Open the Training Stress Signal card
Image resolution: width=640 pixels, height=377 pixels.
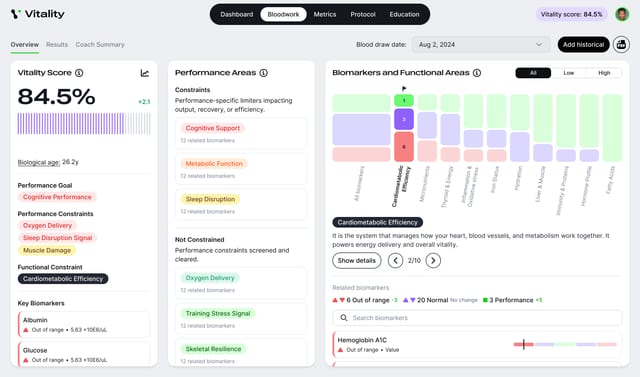point(241,319)
